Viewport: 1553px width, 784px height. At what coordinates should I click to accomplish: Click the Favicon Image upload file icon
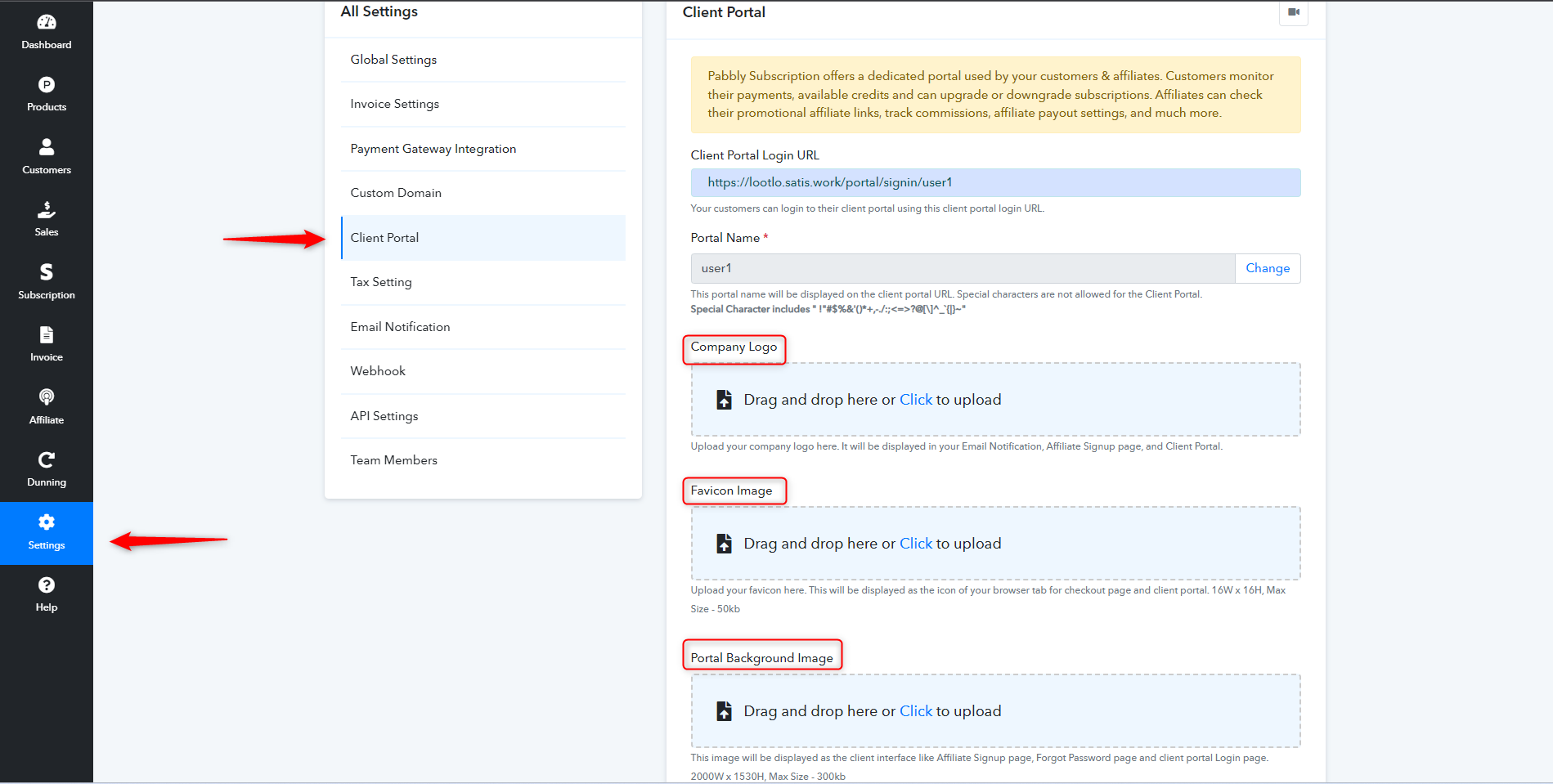click(724, 544)
